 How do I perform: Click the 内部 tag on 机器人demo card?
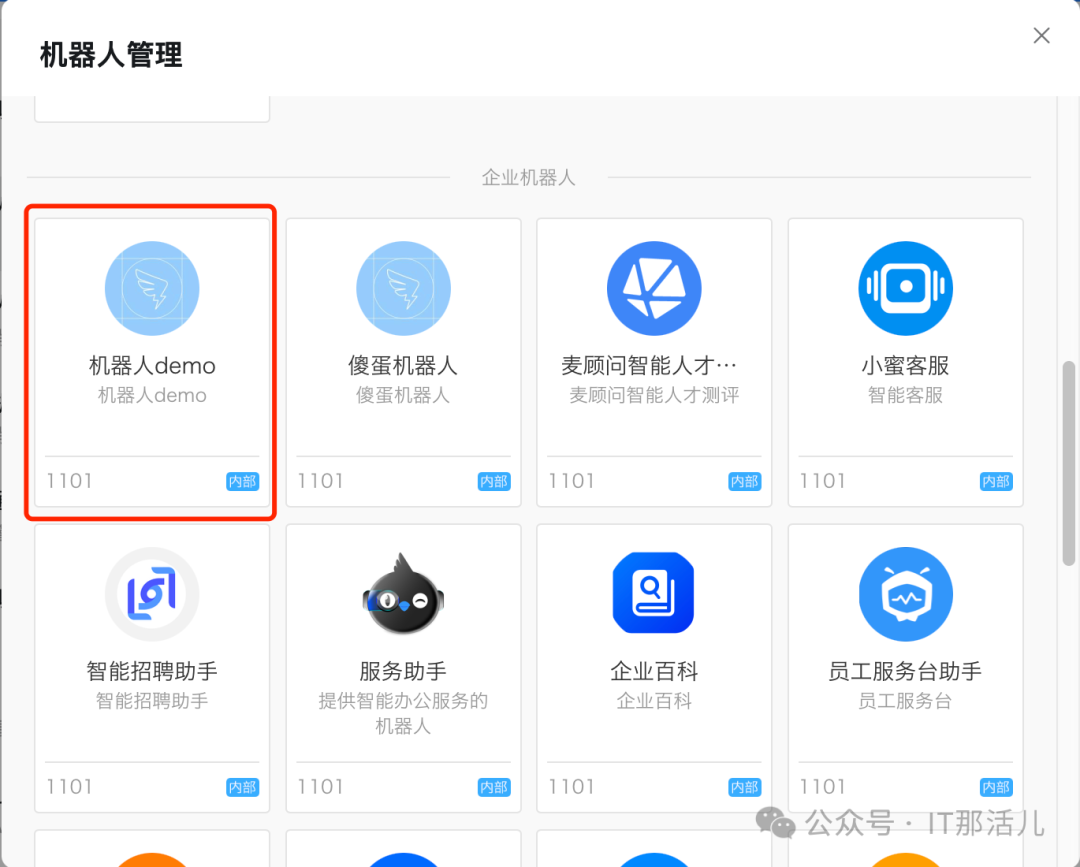pos(242,481)
